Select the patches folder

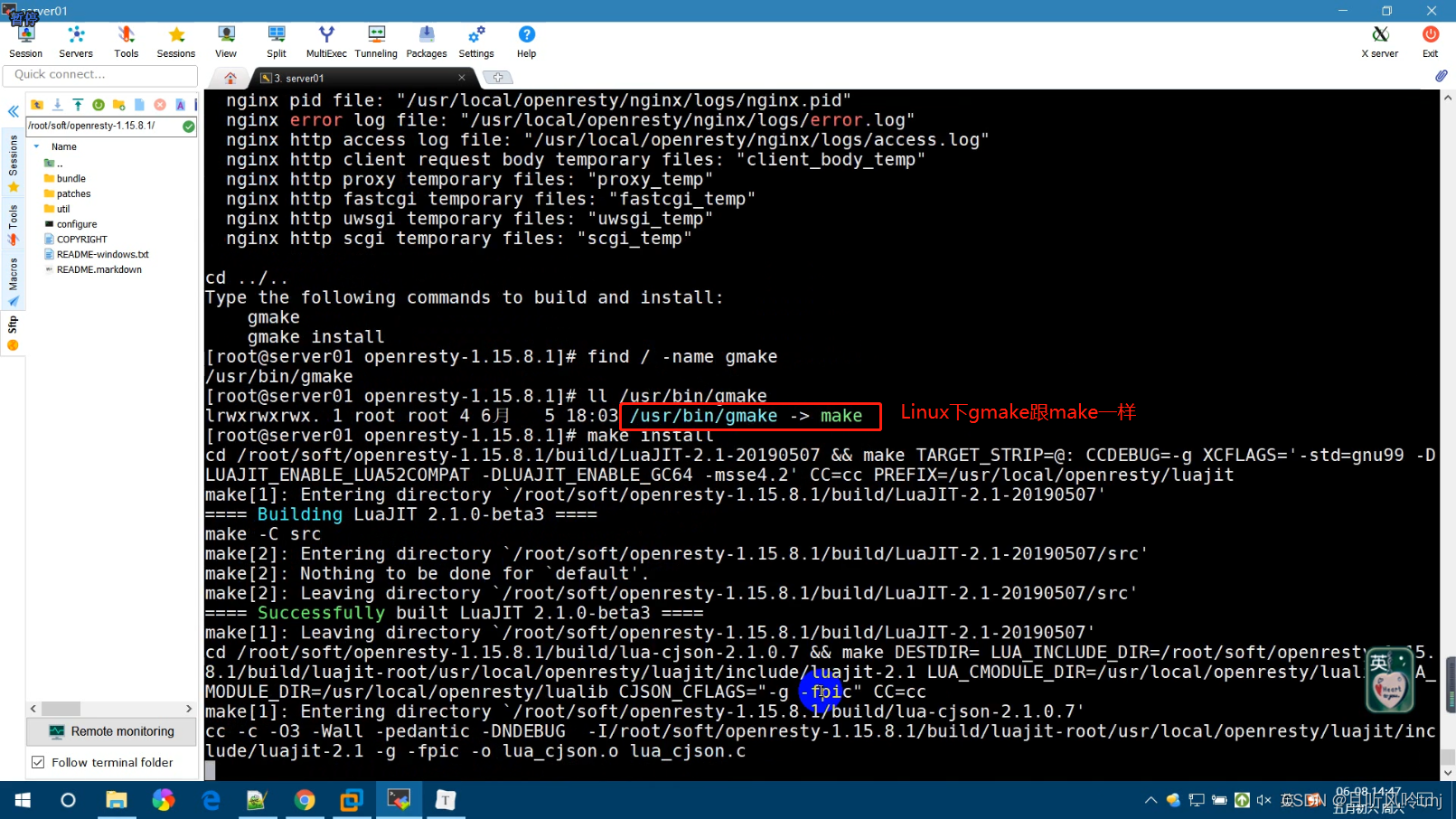68,194
